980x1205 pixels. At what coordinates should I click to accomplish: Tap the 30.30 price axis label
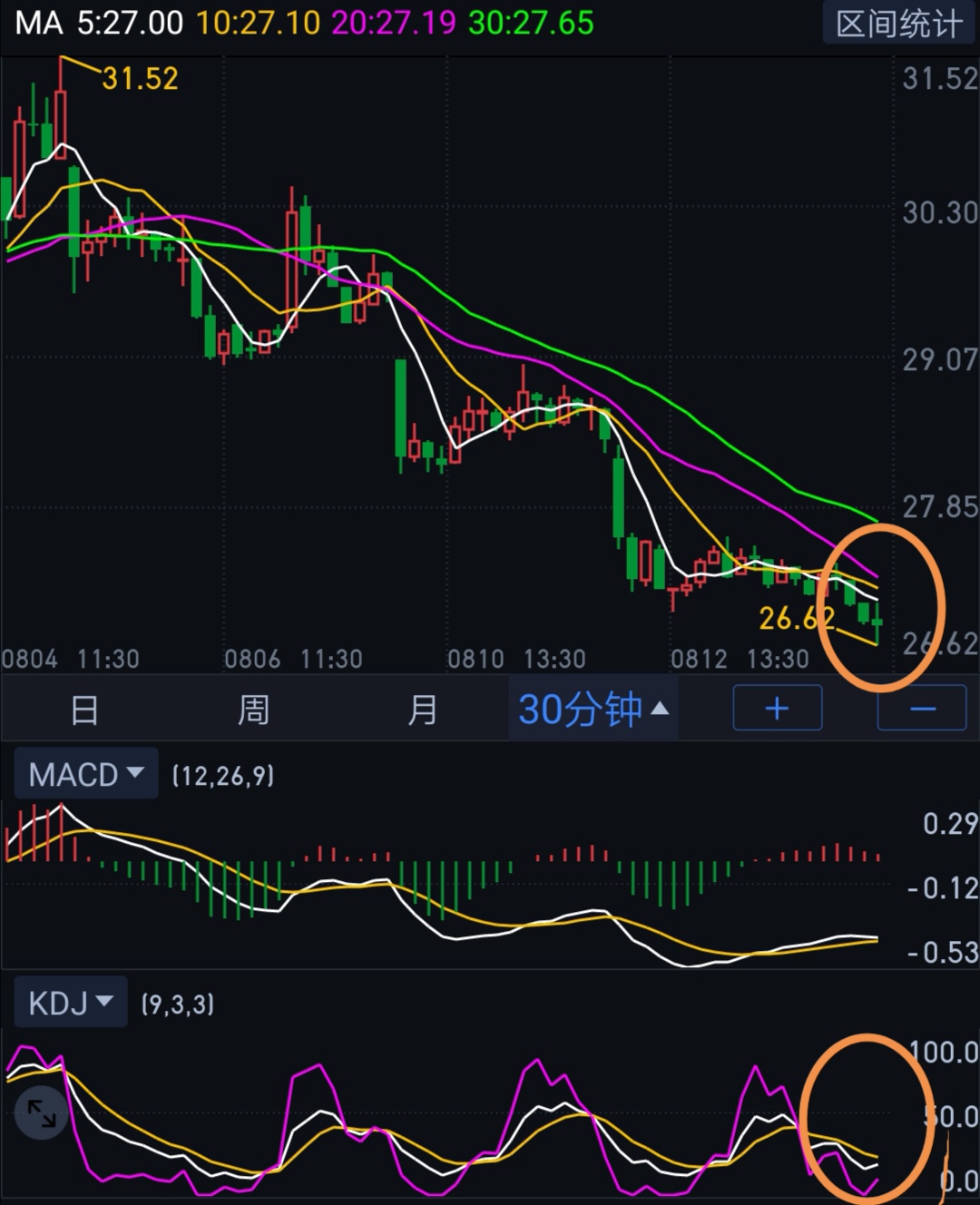tap(940, 212)
